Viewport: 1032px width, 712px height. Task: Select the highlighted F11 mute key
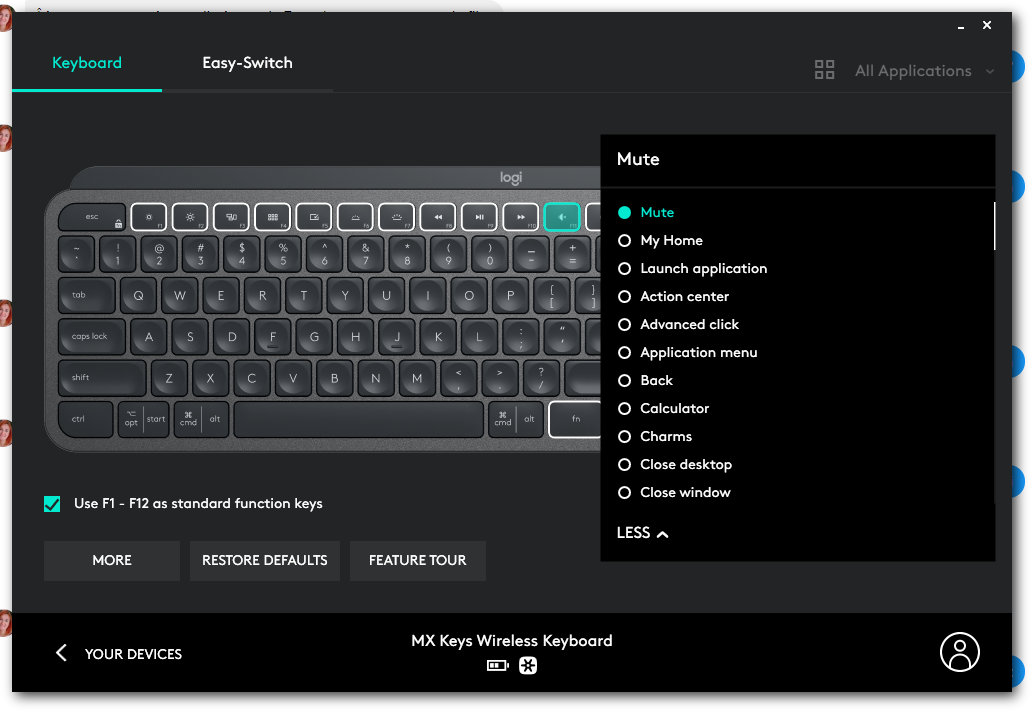pos(562,216)
